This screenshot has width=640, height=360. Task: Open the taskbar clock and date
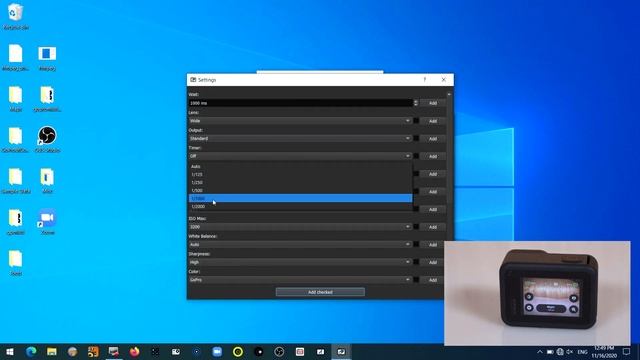tap(604, 351)
